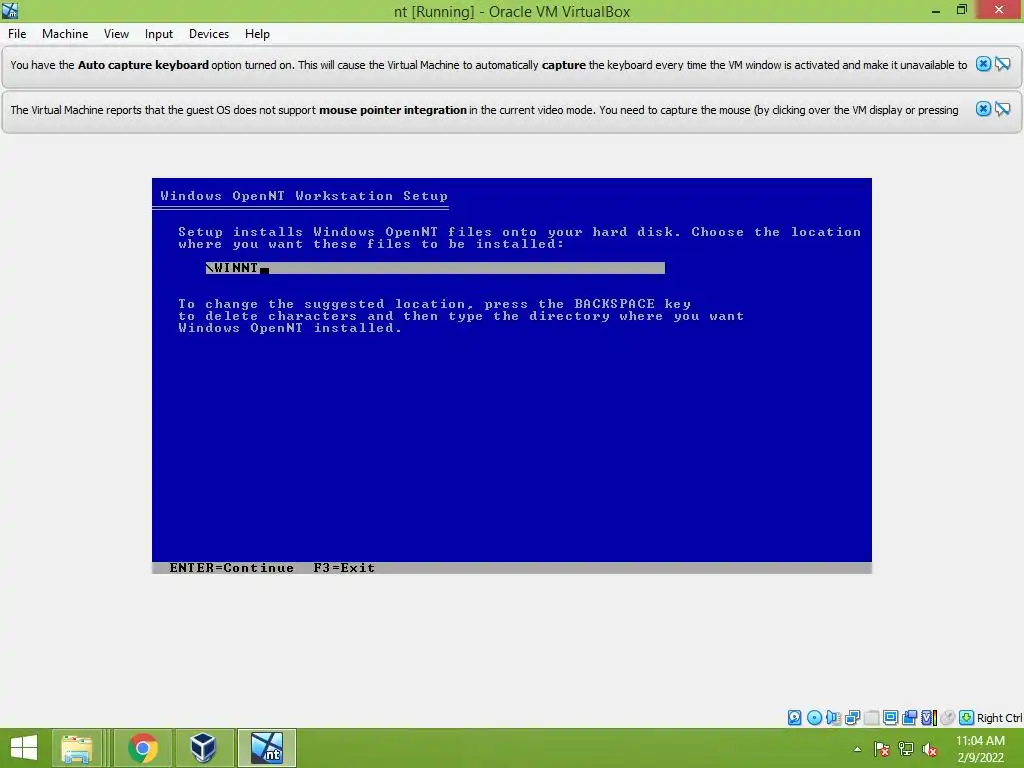Click grayed USB devices status icon
1024x768 pixels.
click(x=871, y=718)
